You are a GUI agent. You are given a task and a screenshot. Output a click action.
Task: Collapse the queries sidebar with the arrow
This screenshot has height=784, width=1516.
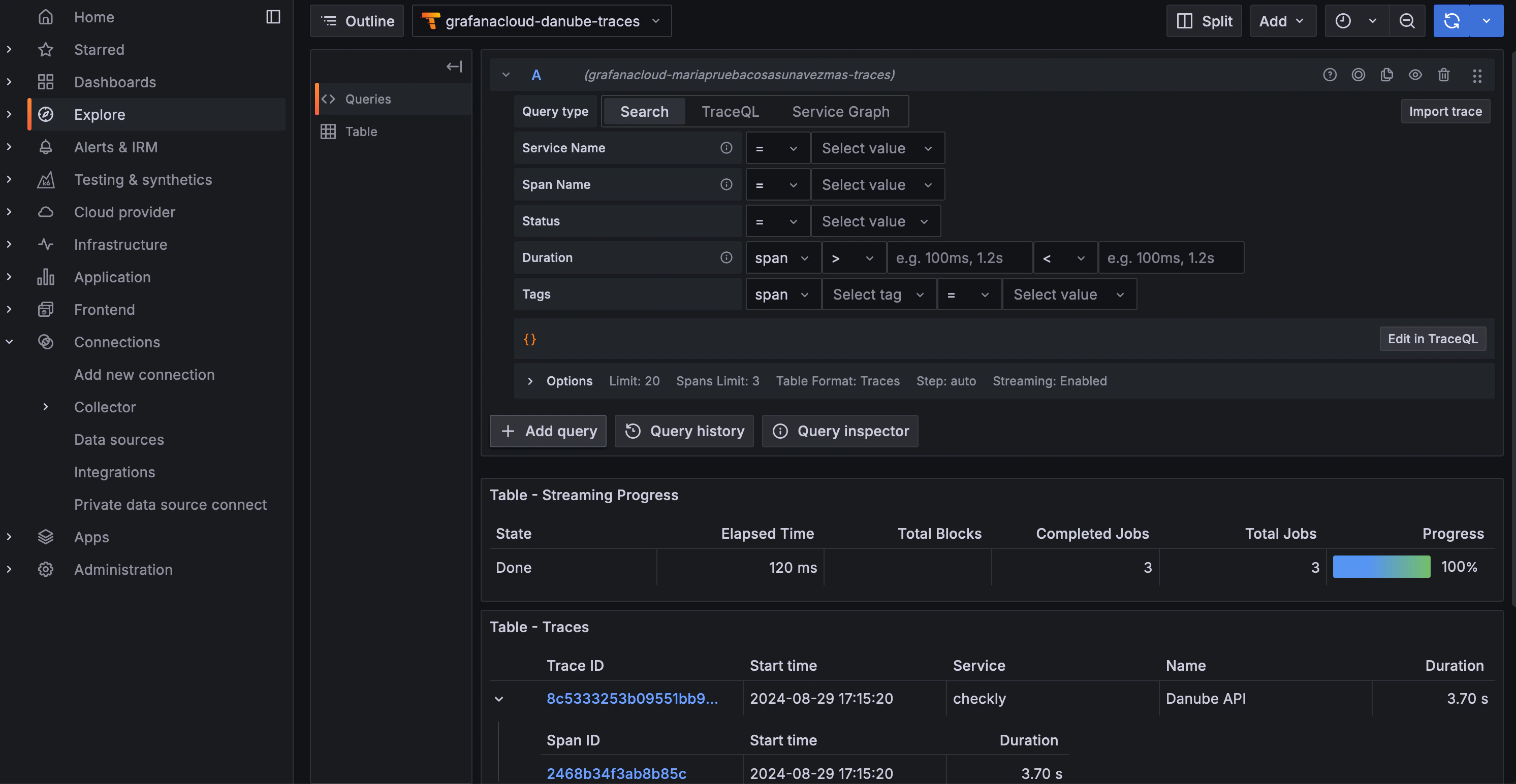pos(454,66)
